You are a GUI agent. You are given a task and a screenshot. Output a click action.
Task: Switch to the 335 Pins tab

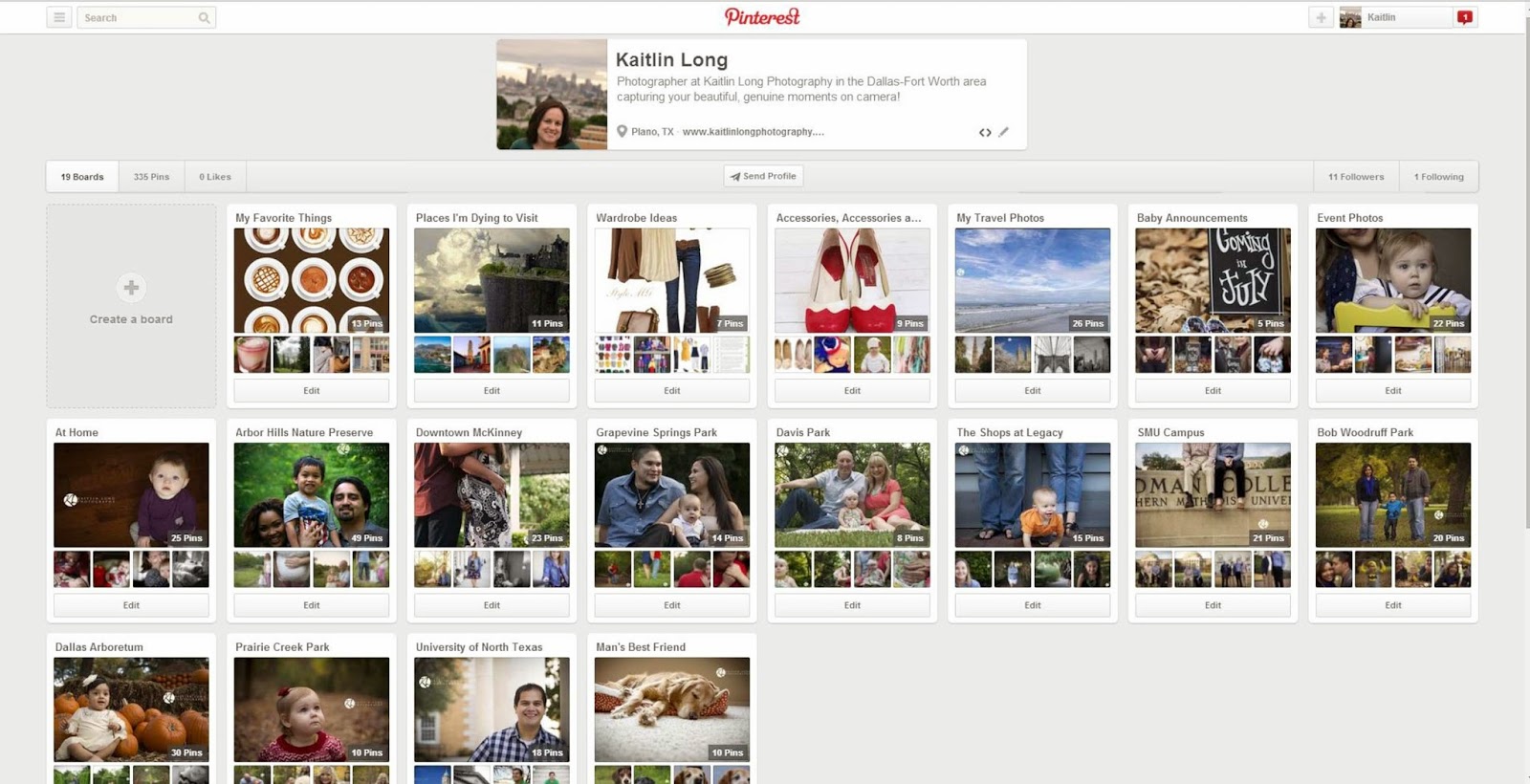tap(151, 177)
